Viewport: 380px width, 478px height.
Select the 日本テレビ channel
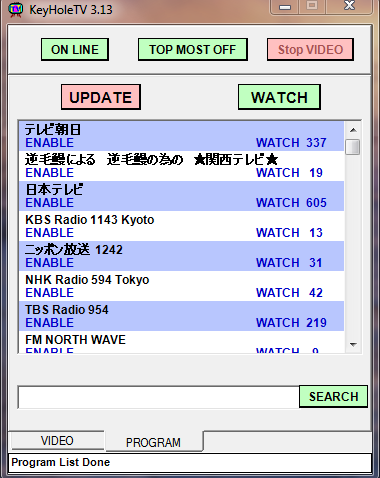[181, 196]
